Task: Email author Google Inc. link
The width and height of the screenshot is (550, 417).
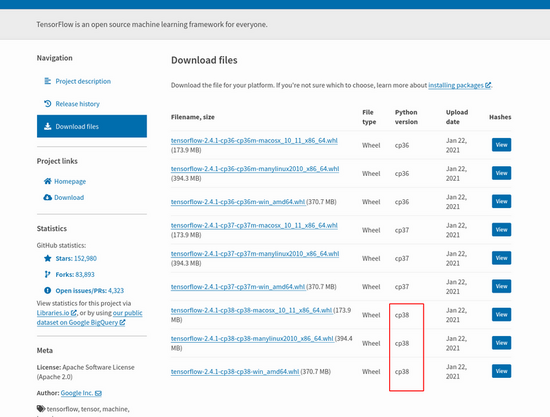Action: pyautogui.click(x=81, y=393)
